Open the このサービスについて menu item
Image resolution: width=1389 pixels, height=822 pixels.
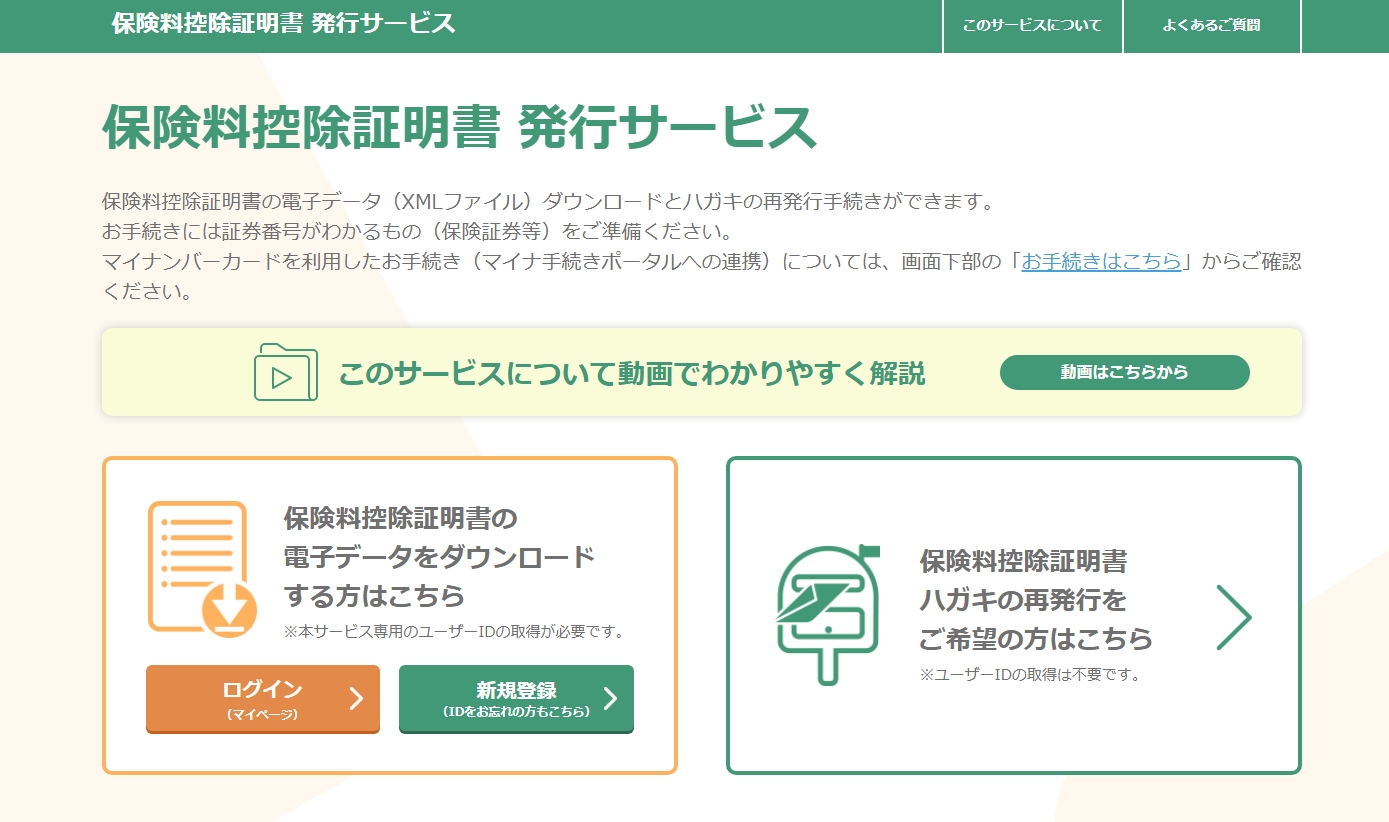(x=1032, y=25)
